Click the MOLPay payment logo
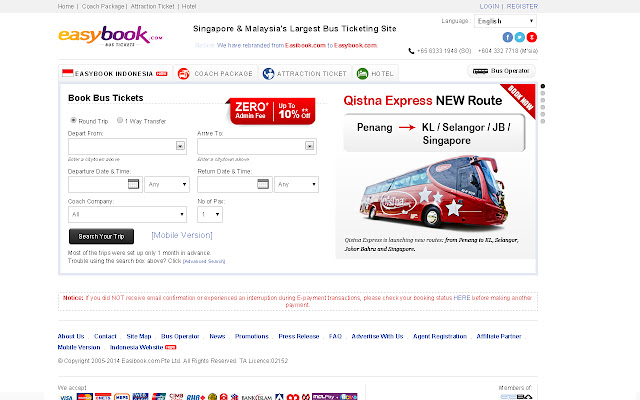Screen dimensions: 640x400 (335, 397)
